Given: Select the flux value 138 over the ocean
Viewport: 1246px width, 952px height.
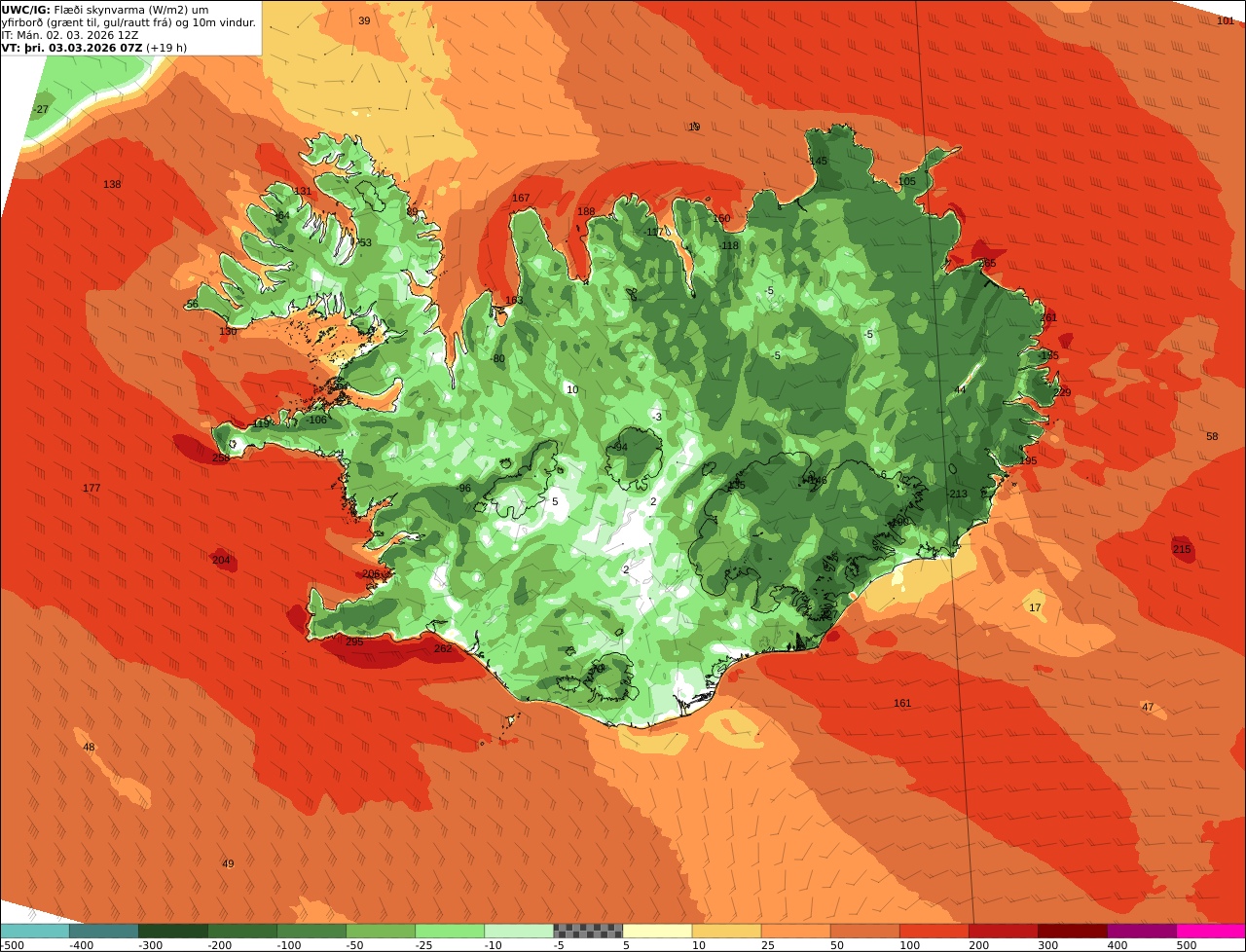Looking at the screenshot, I should click(112, 184).
